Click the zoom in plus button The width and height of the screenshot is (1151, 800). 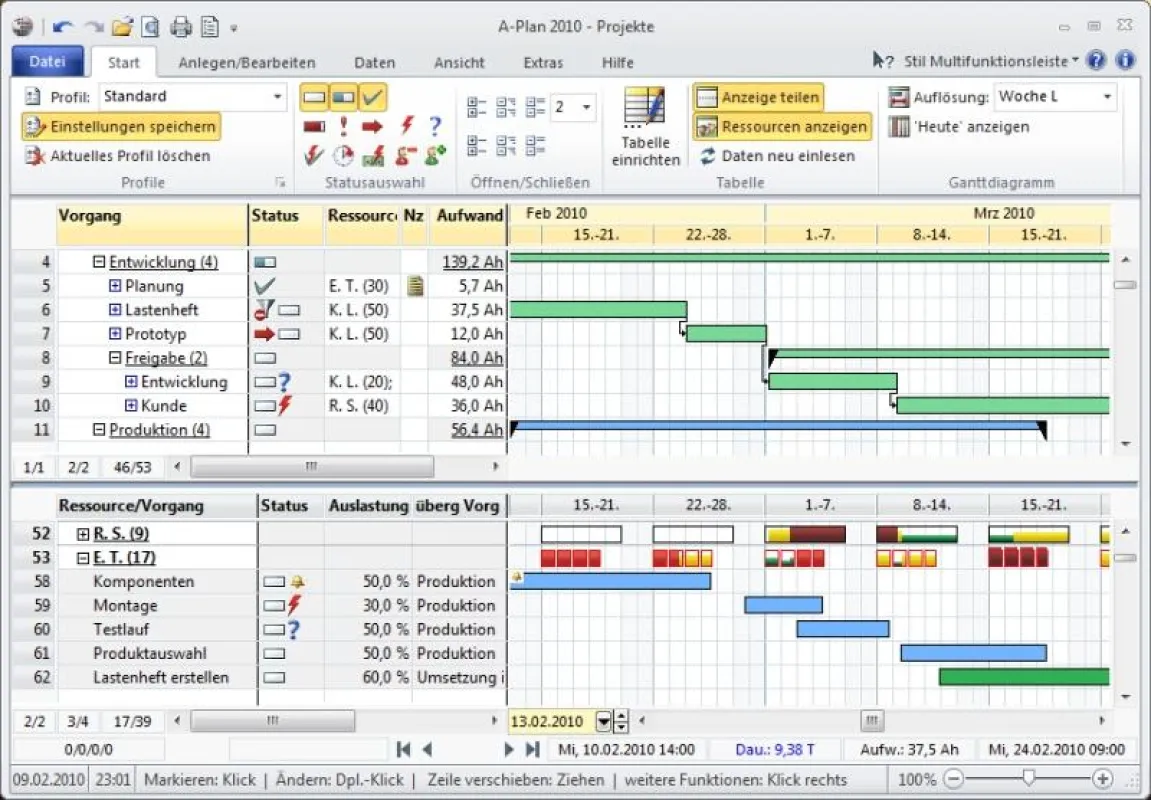pyautogui.click(x=1103, y=779)
